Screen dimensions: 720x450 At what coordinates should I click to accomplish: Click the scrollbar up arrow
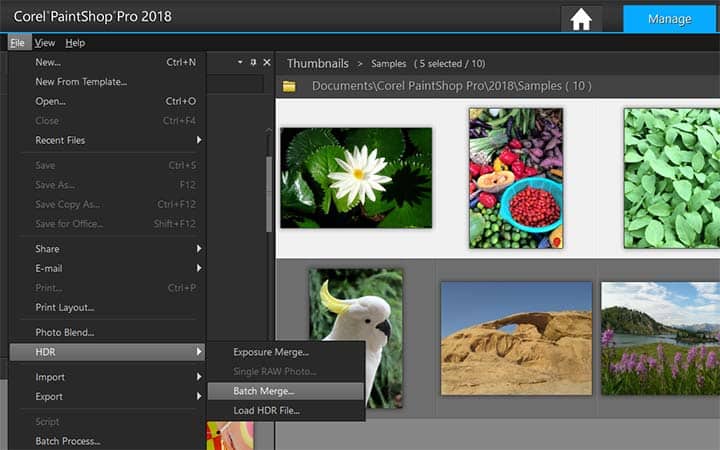click(x=269, y=130)
